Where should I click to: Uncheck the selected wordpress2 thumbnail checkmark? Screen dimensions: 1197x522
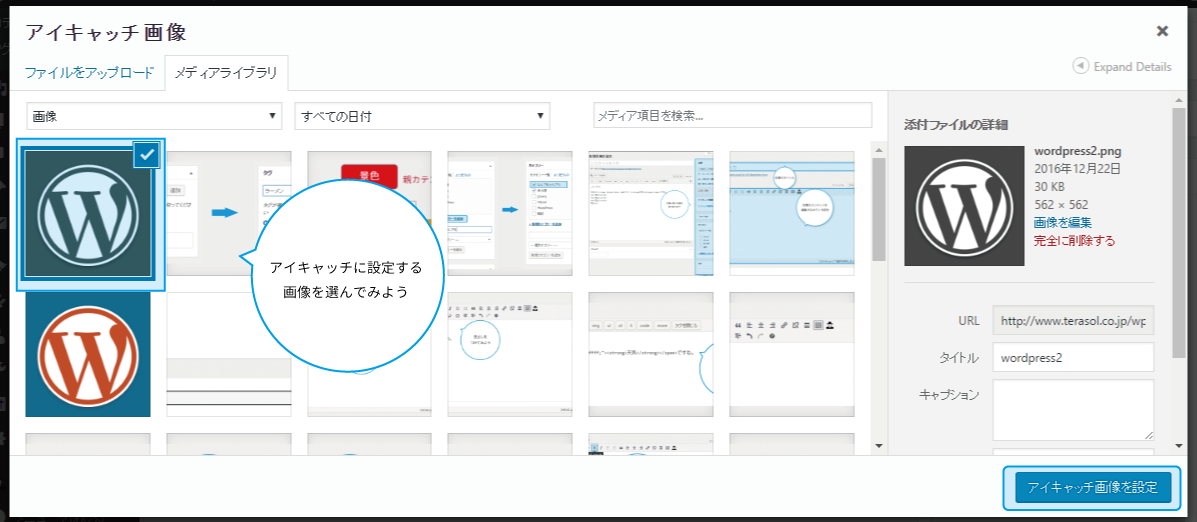pos(147,155)
